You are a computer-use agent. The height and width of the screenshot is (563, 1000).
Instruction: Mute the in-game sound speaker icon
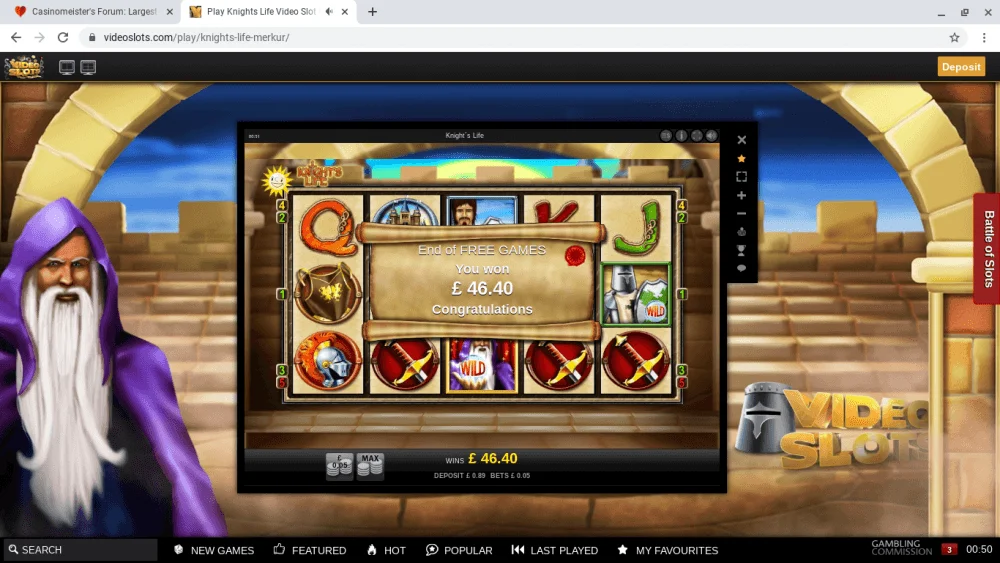(711, 135)
